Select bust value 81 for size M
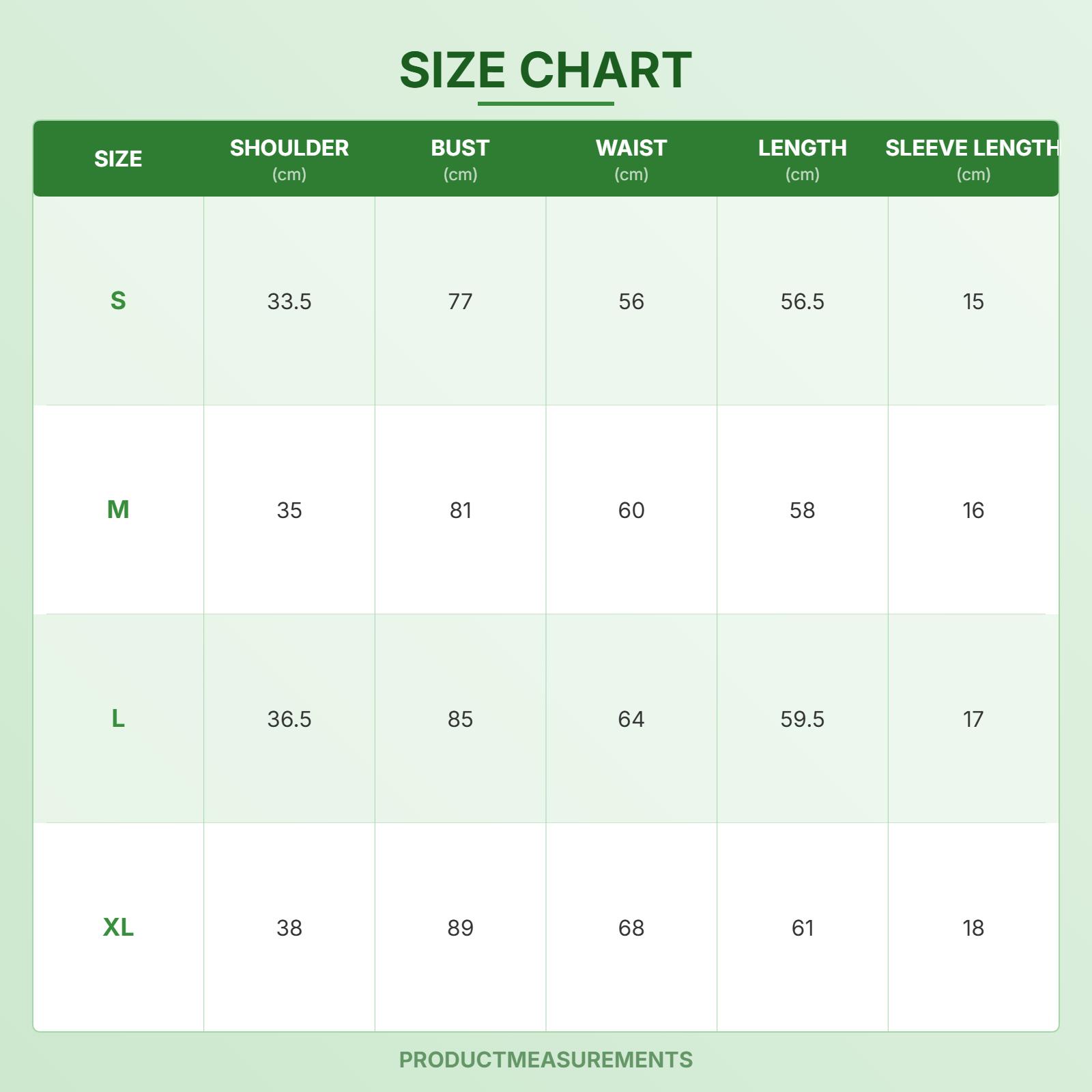 (x=460, y=511)
